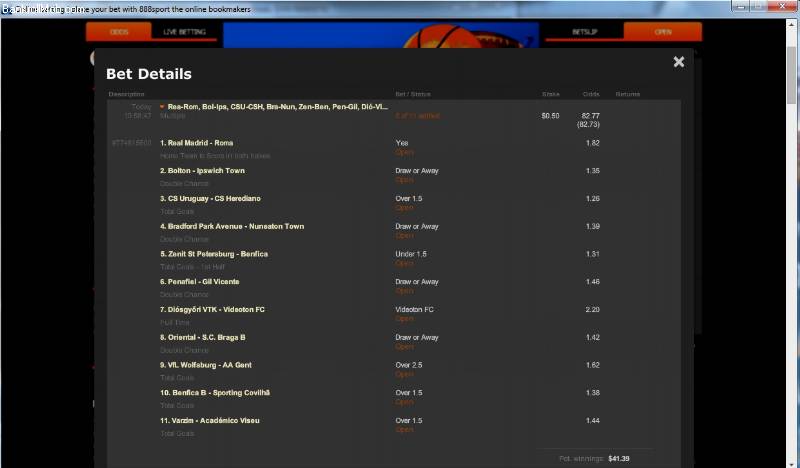Viewport: 800px width, 468px height.
Task: Click the Bet / Status column header
Action: click(413, 94)
